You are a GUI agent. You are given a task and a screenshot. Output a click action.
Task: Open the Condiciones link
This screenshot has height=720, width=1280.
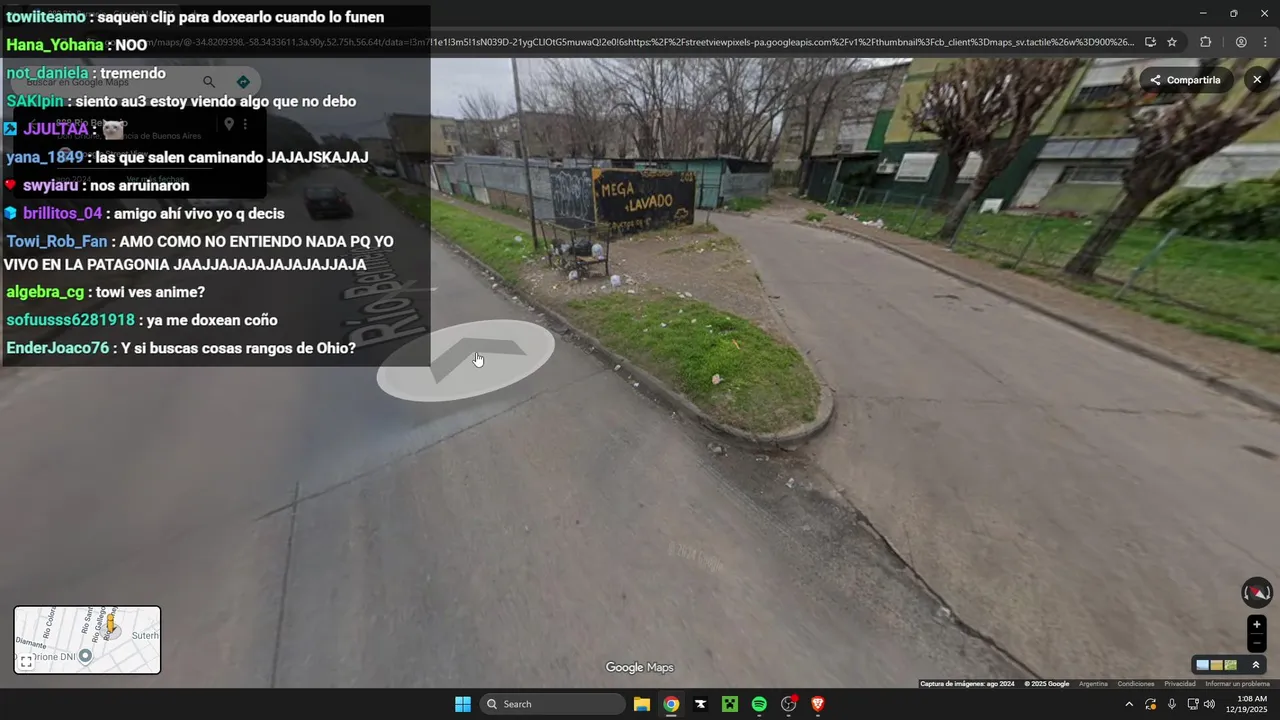click(1136, 684)
